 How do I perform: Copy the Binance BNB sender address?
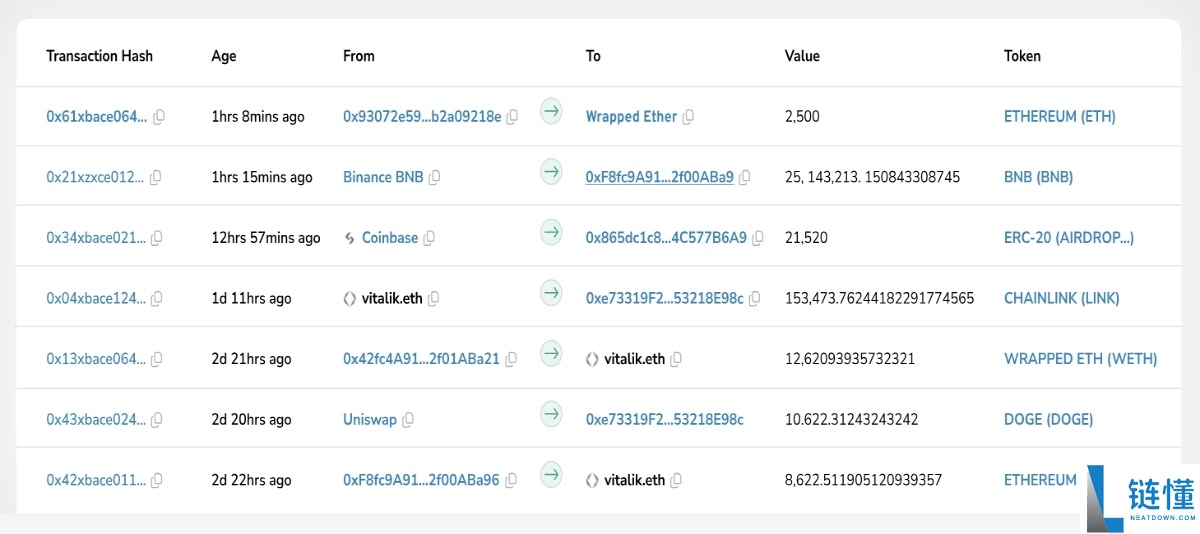point(434,178)
